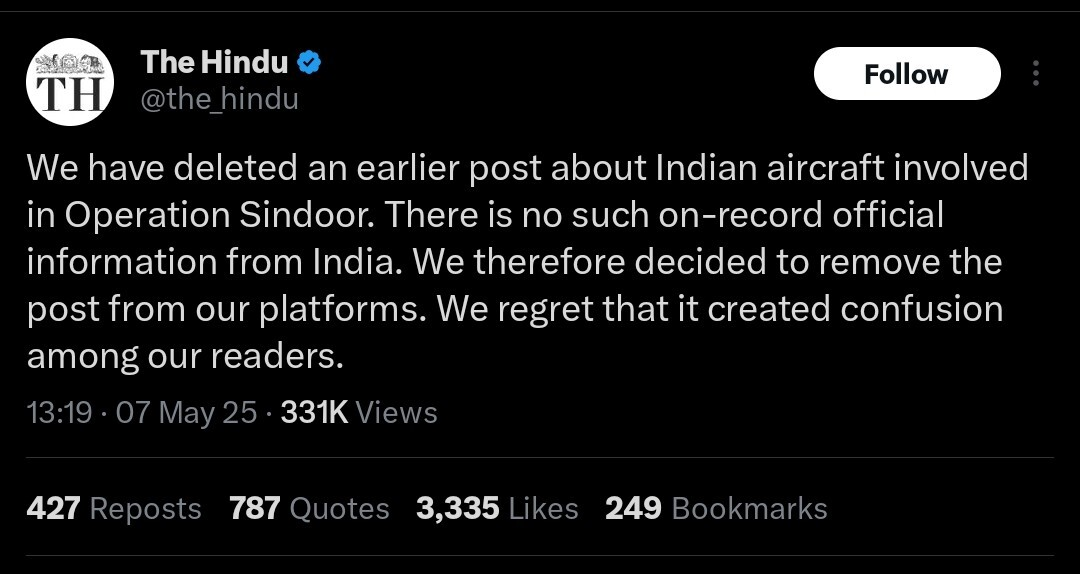This screenshot has height=574, width=1080.
Task: Click 'among our readers.' closing line
Action: coord(185,356)
